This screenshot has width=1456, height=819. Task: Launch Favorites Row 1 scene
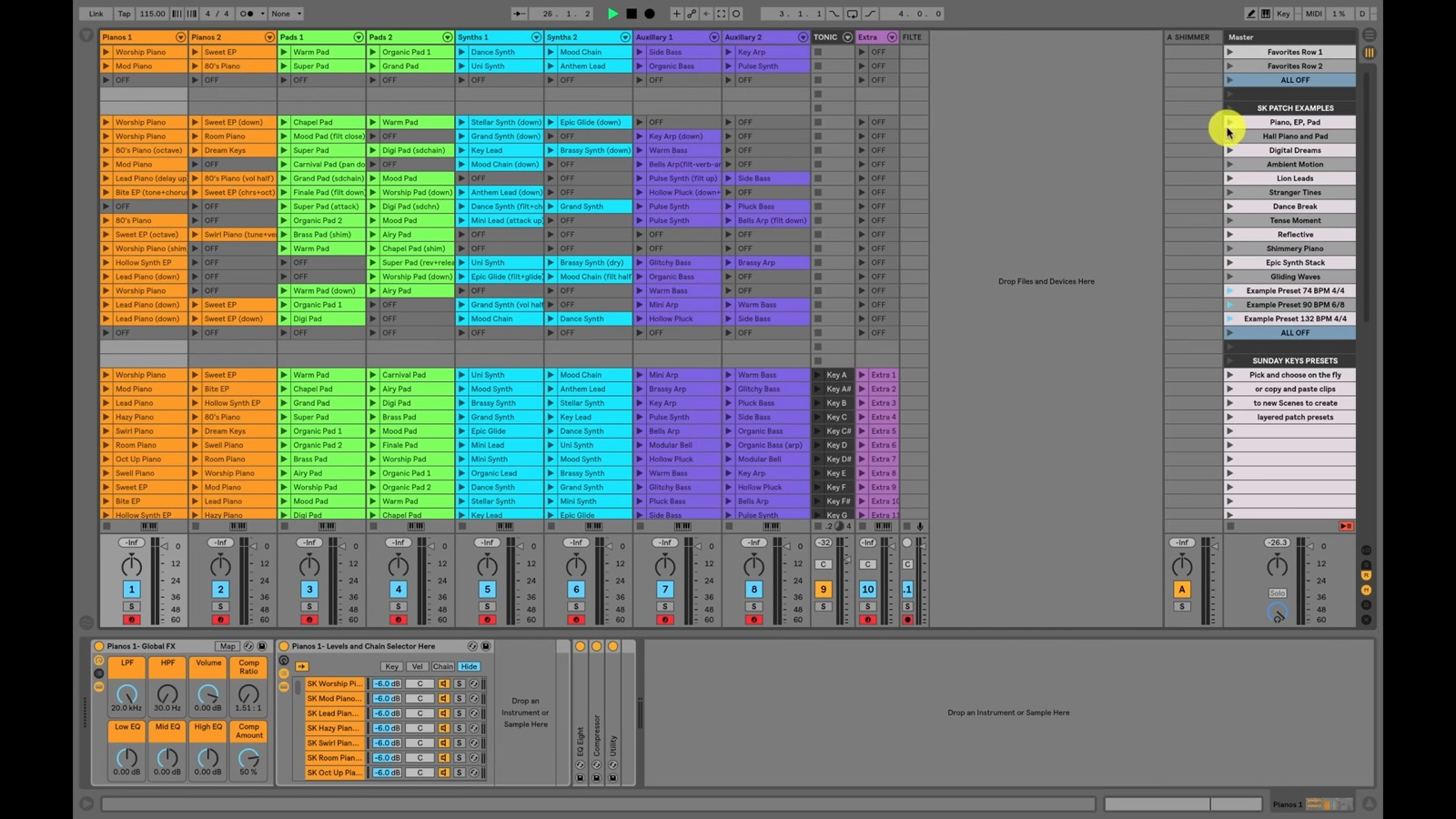[x=1229, y=52]
